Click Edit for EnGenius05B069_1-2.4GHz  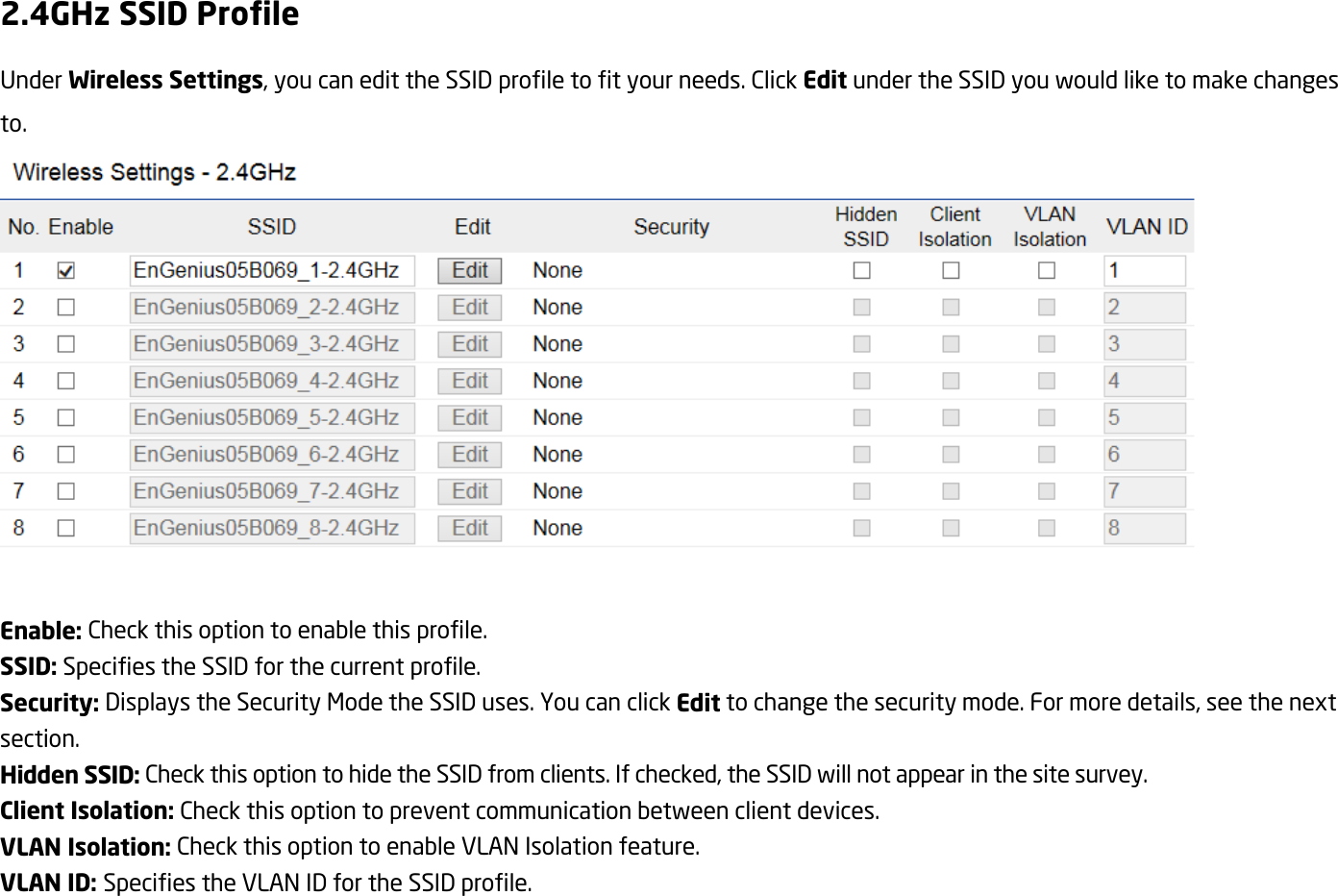(x=470, y=271)
